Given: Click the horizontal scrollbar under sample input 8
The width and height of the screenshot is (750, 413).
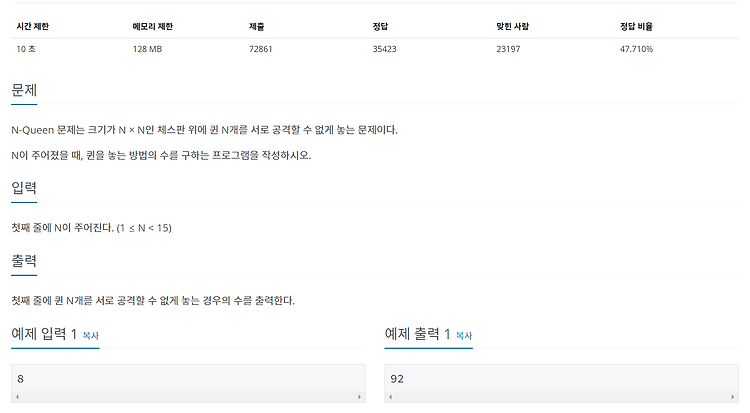Looking at the screenshot, I should pyautogui.click(x=188, y=397).
